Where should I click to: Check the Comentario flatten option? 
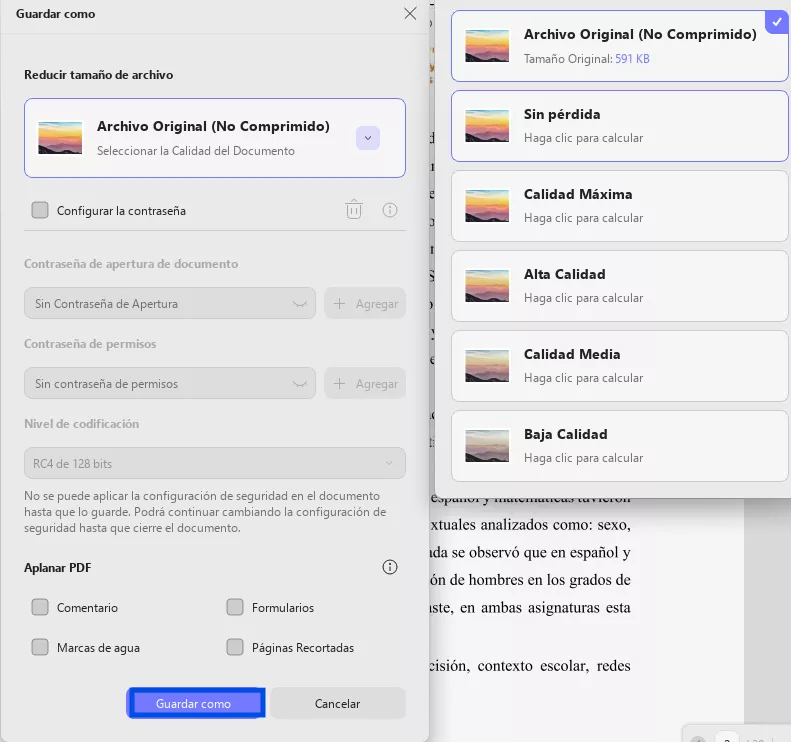[x=40, y=607]
